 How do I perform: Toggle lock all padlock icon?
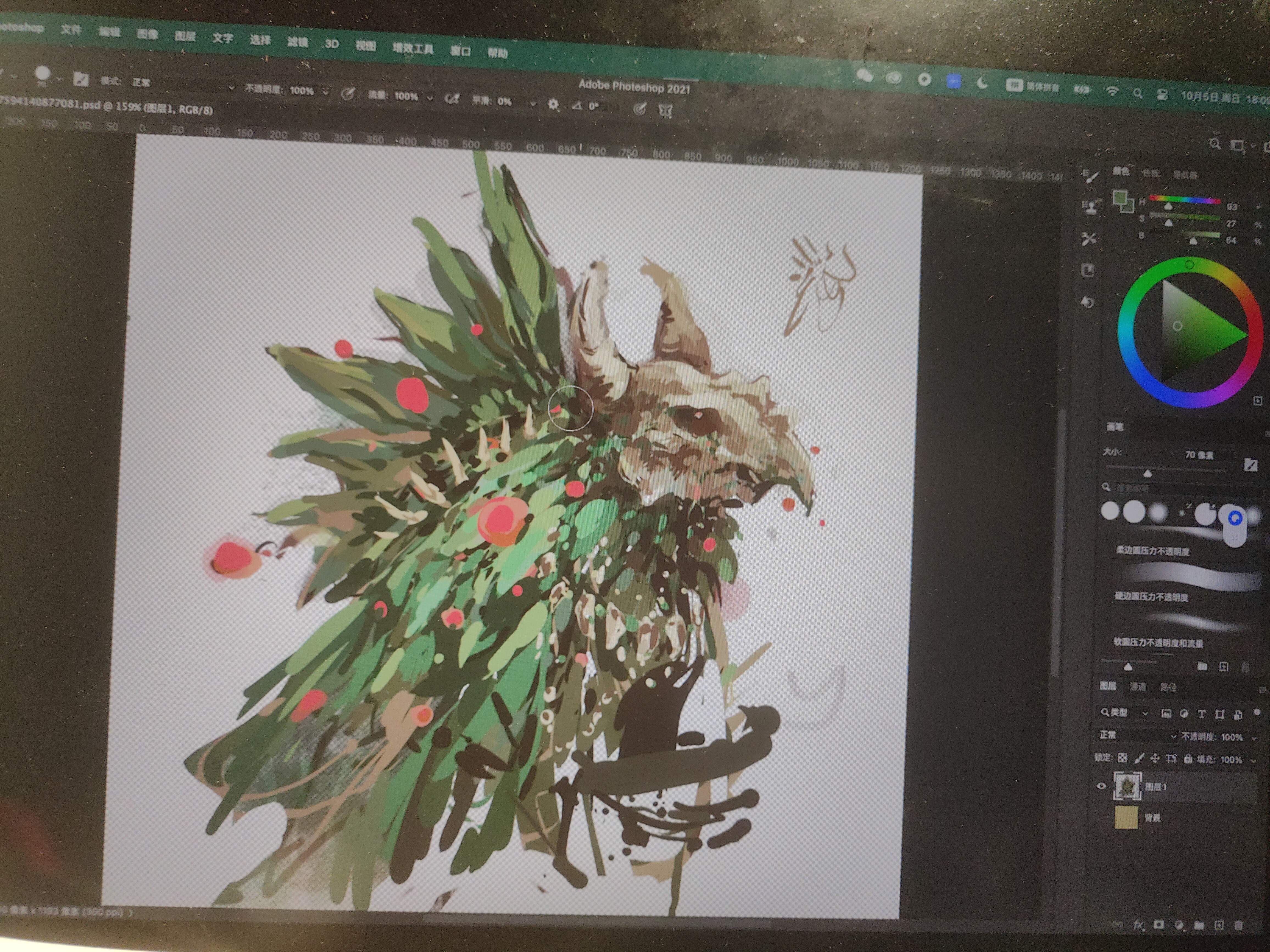[1188, 759]
